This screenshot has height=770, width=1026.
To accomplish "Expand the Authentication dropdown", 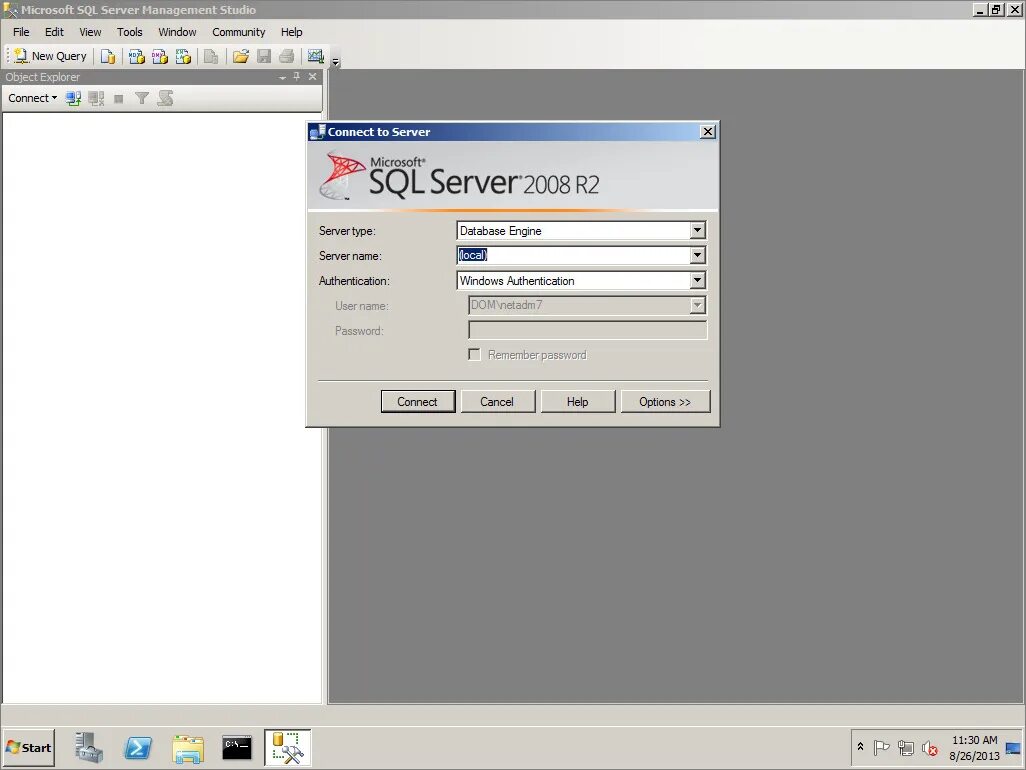I will 698,281.
